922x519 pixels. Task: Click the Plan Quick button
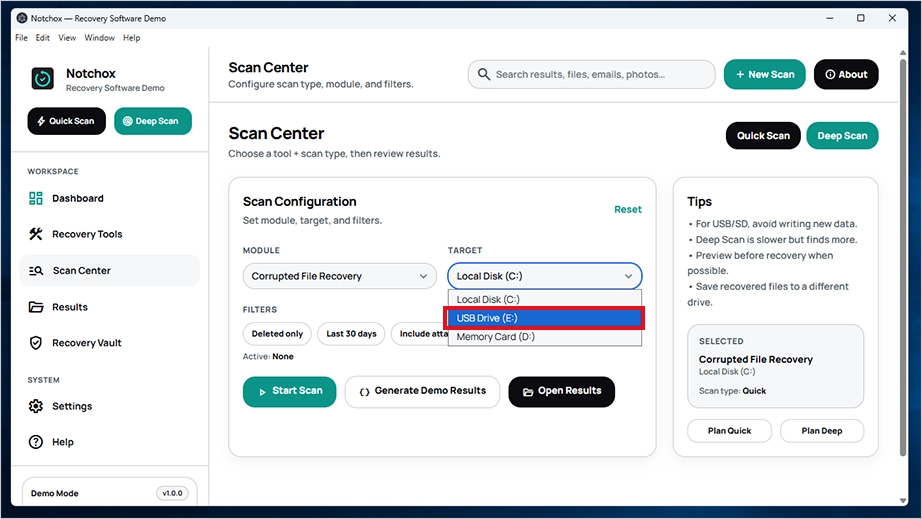(x=729, y=431)
